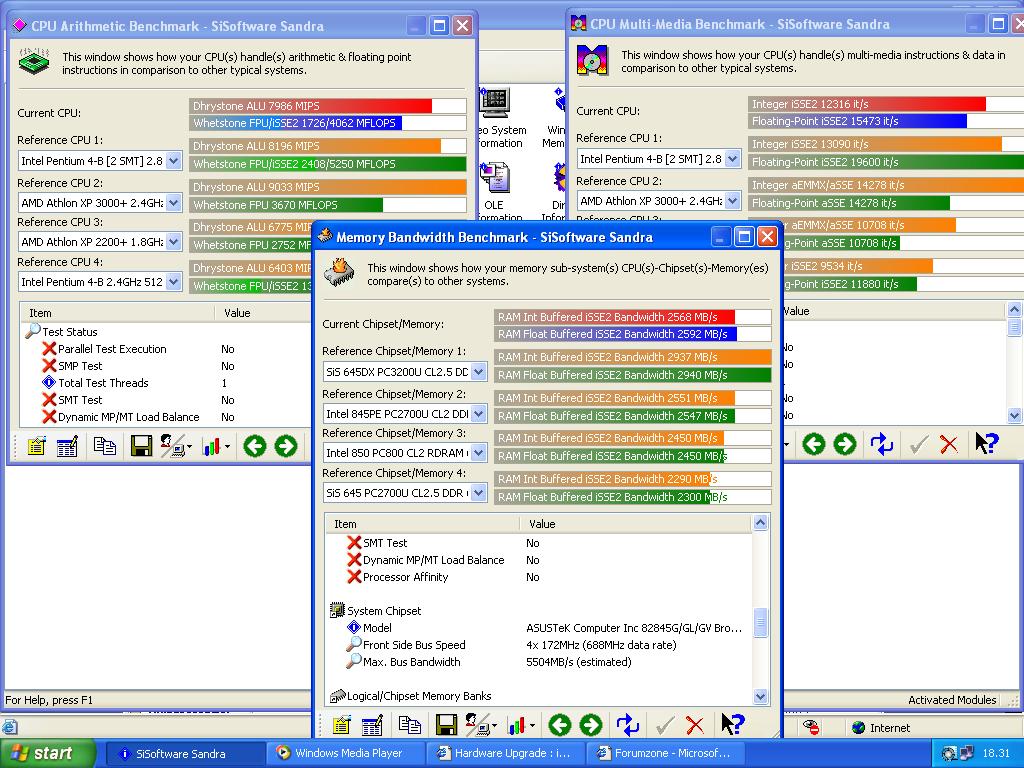The image size is (1024, 768).
Task: Click the calculator table icon in CPU Arithmetic toolbar
Action: (67, 447)
